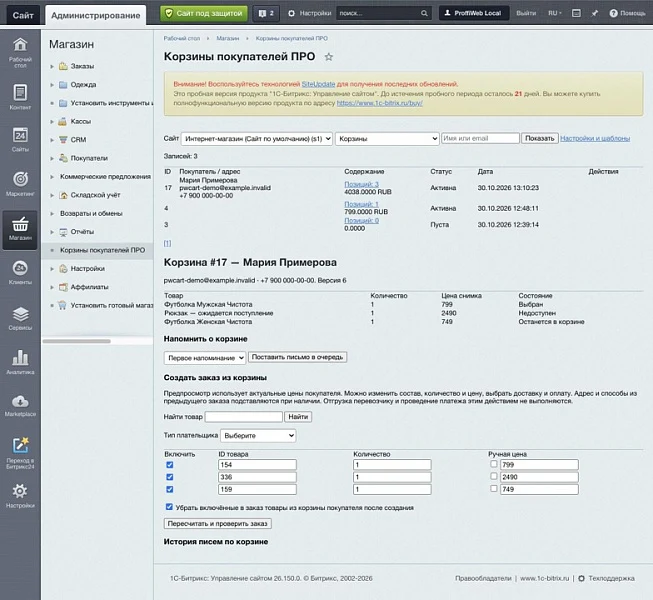Switch to the Сайт tab

coord(23,15)
